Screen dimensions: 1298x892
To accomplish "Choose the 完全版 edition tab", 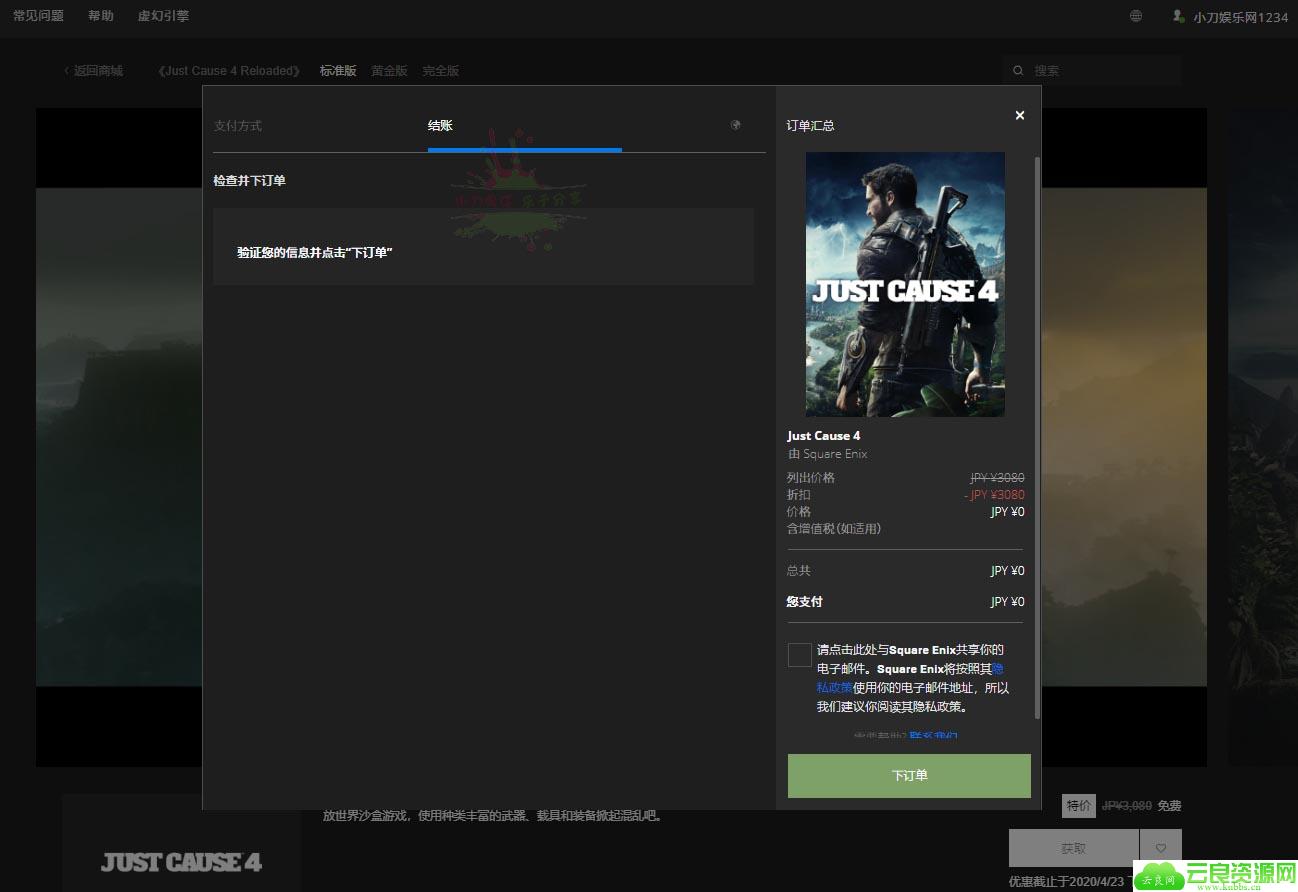I will pos(440,71).
